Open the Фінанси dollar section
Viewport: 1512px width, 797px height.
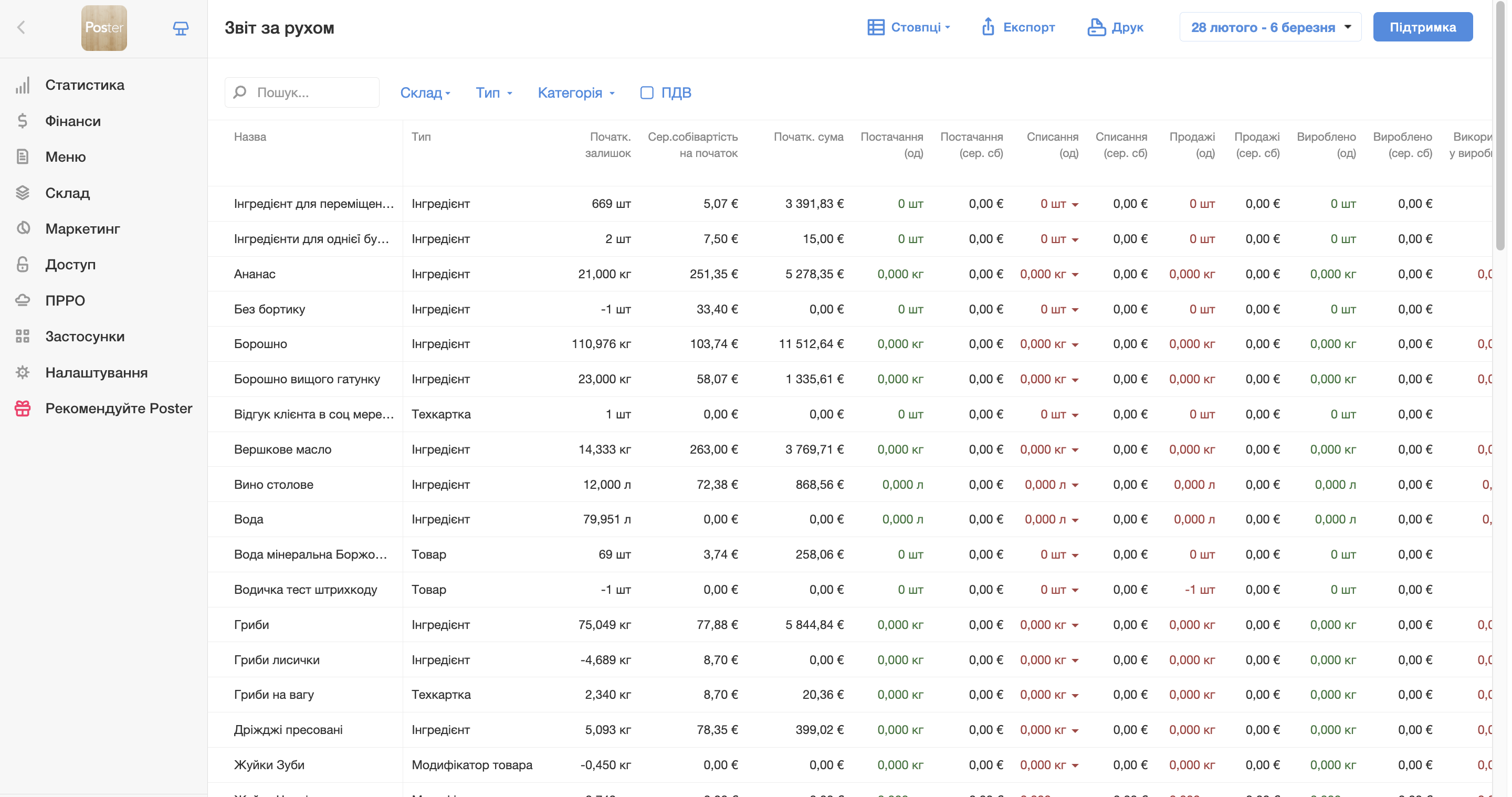tap(73, 121)
